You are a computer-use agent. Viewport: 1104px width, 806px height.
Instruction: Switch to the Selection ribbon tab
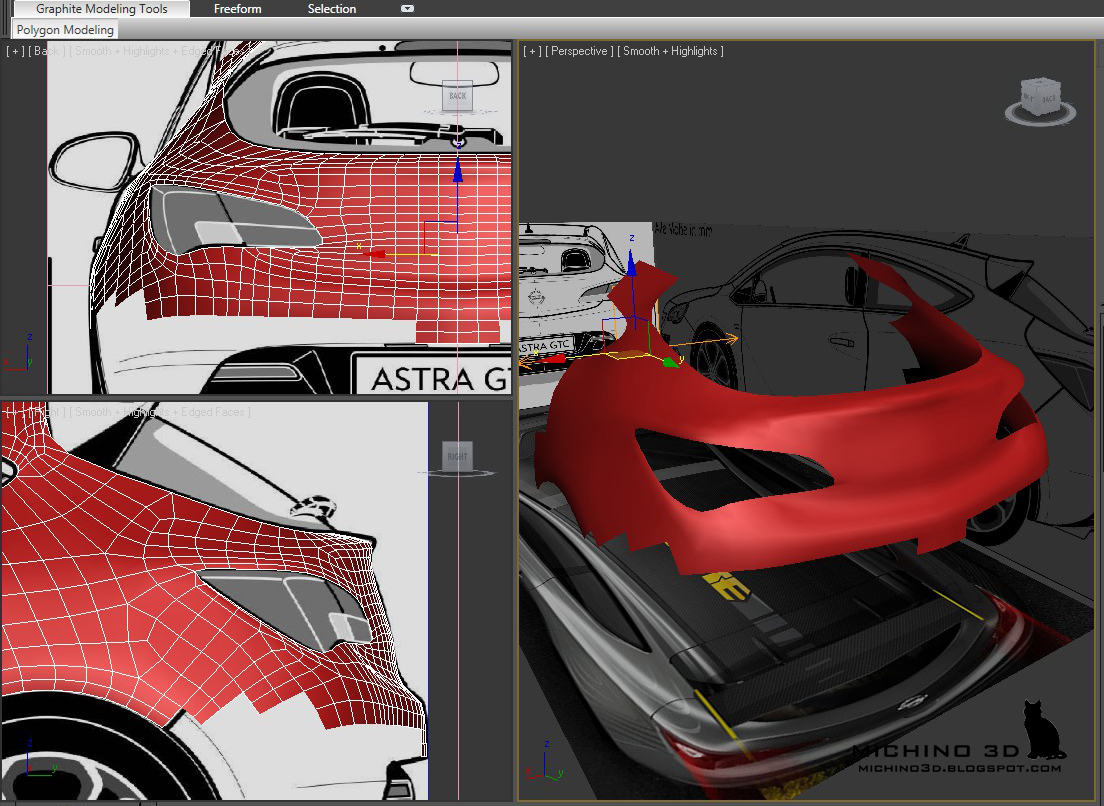[332, 9]
